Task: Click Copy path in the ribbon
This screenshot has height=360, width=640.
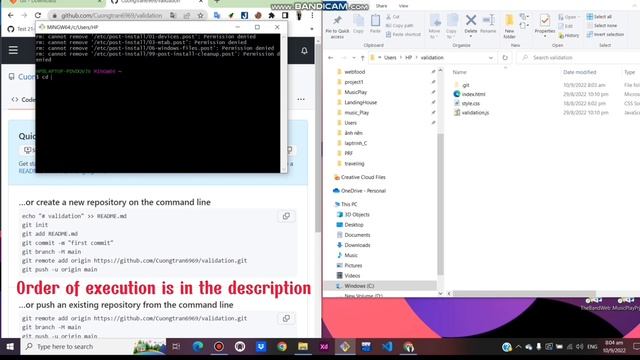Action: 399,25
